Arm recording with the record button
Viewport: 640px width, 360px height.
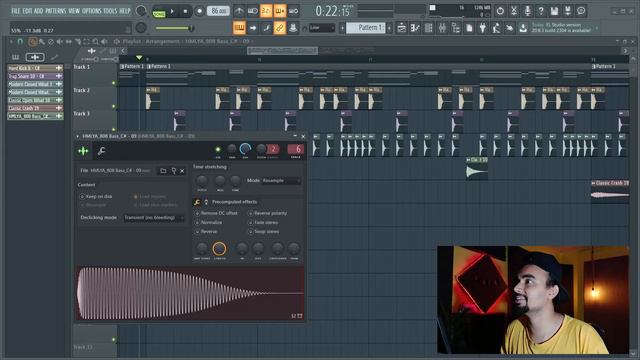pyautogui.click(x=199, y=11)
